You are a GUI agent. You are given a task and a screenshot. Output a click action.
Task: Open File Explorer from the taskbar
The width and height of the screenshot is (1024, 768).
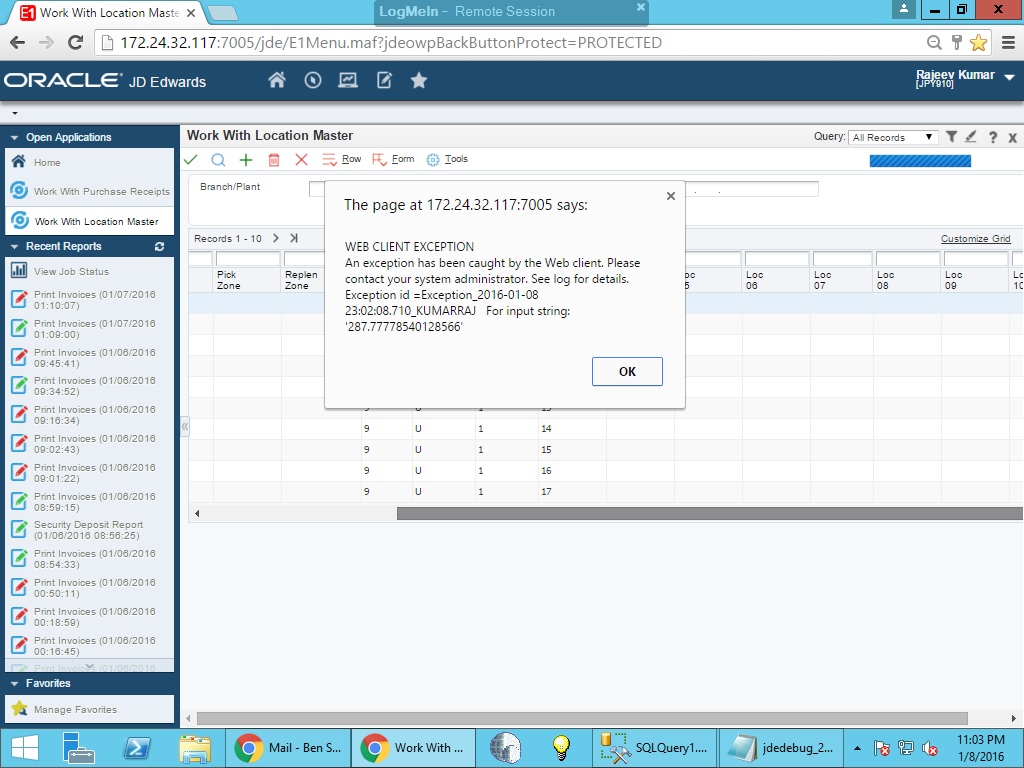(195, 748)
